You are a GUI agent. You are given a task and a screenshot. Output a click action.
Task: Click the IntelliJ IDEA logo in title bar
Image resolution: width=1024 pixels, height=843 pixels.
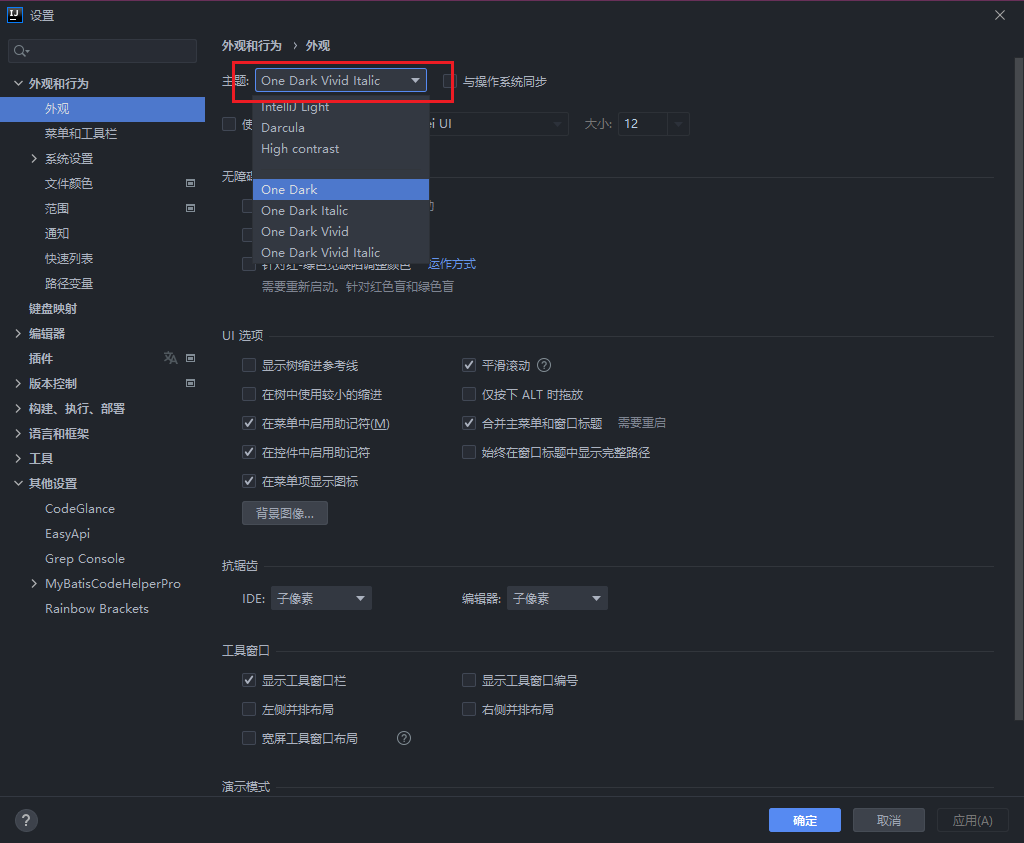click(x=14, y=14)
